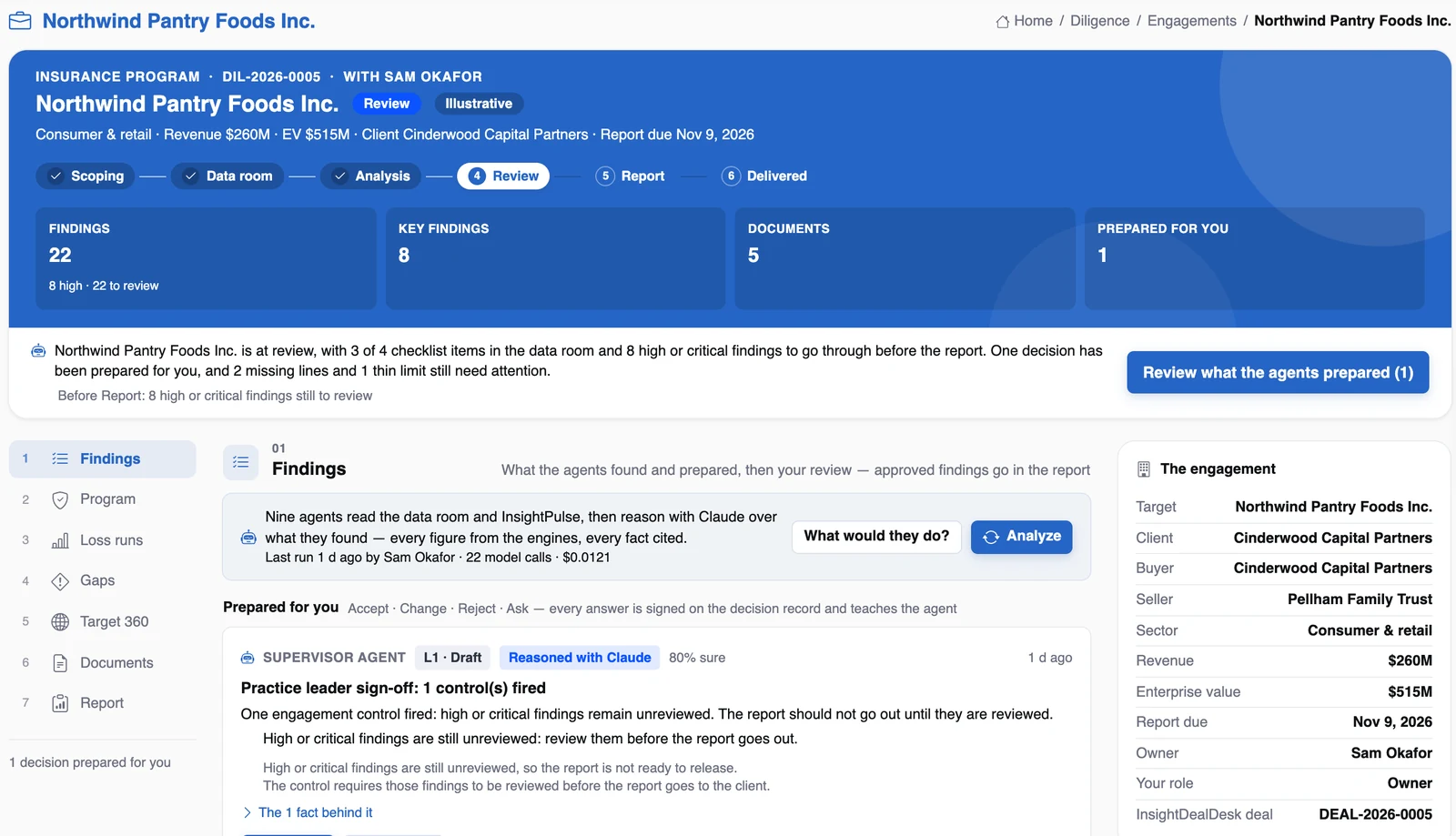
Task: Click the briefcase icon beside Northwind Pantry Foods header
Action: pos(20,21)
